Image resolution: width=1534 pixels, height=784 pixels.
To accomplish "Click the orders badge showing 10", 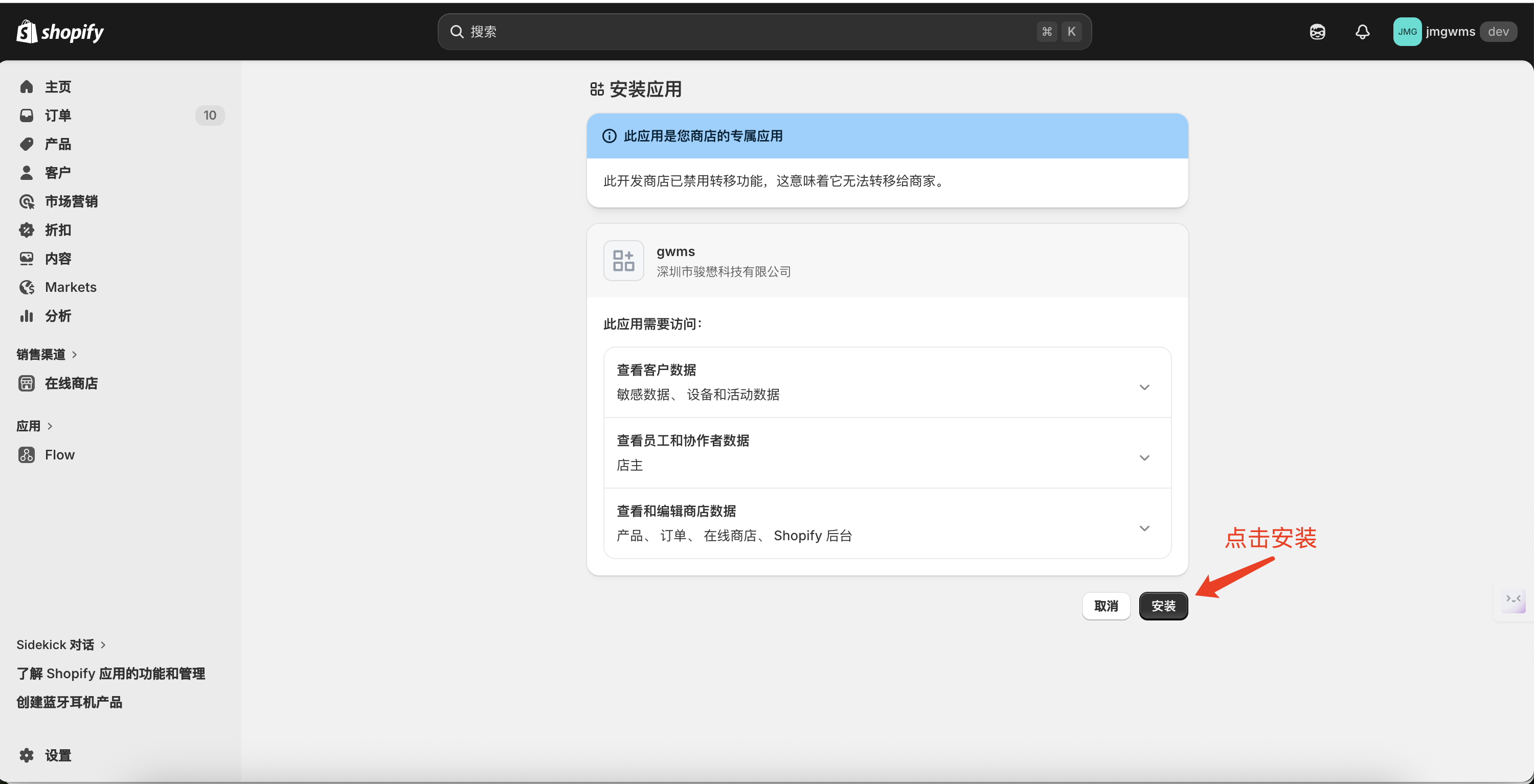I will [210, 116].
